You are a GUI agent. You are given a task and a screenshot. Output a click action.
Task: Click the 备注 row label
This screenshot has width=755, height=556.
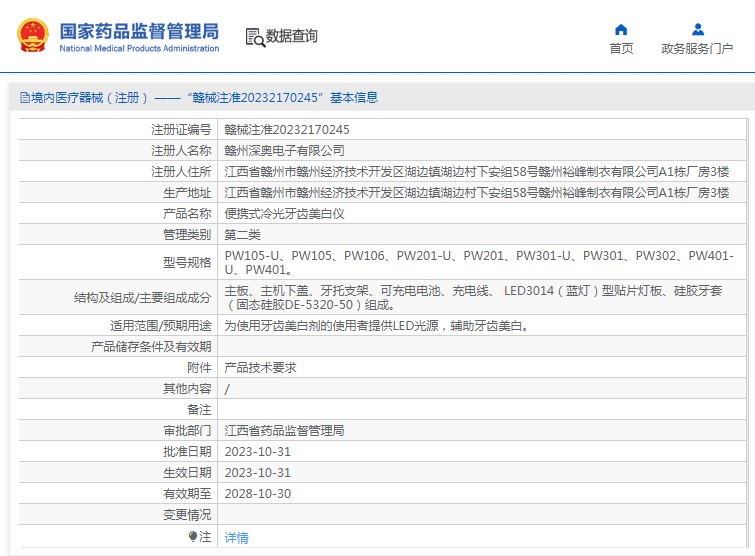click(199, 410)
